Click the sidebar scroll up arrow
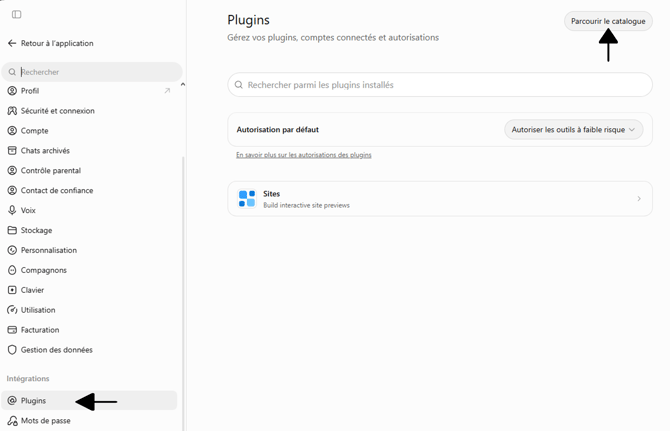The image size is (670, 431). 183,85
